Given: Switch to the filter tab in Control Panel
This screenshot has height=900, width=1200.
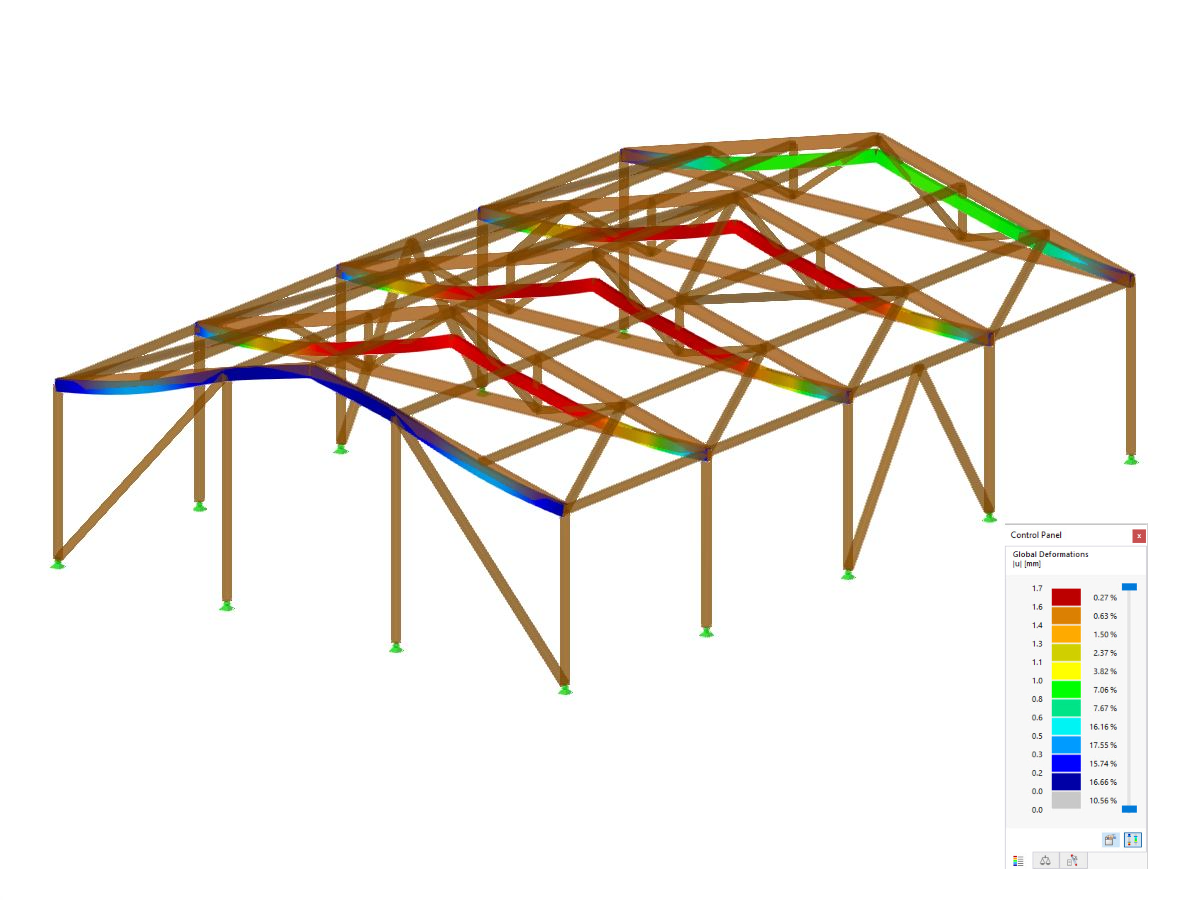Looking at the screenshot, I should pyautogui.click(x=1071, y=861).
